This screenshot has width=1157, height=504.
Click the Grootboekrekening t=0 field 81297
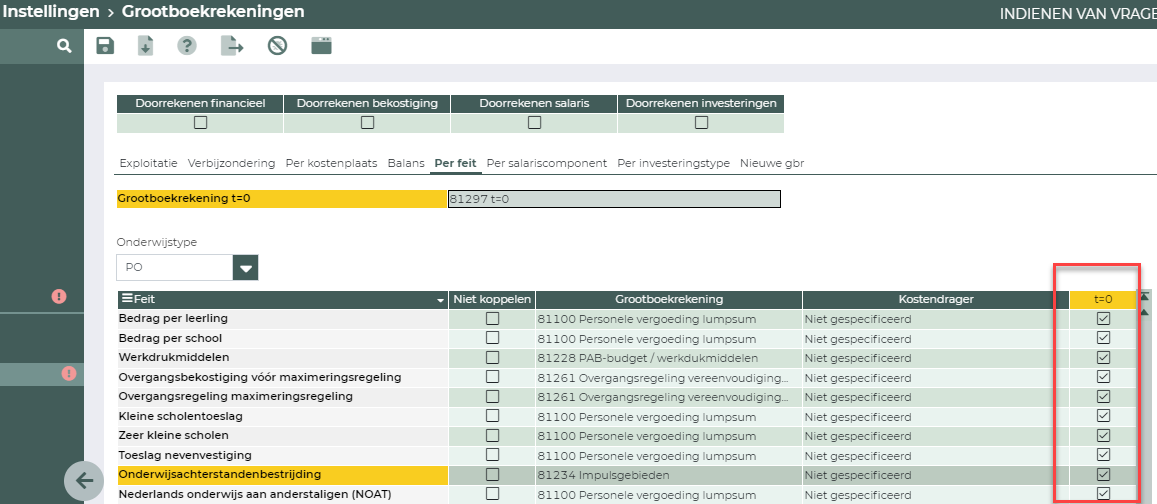[614, 199]
